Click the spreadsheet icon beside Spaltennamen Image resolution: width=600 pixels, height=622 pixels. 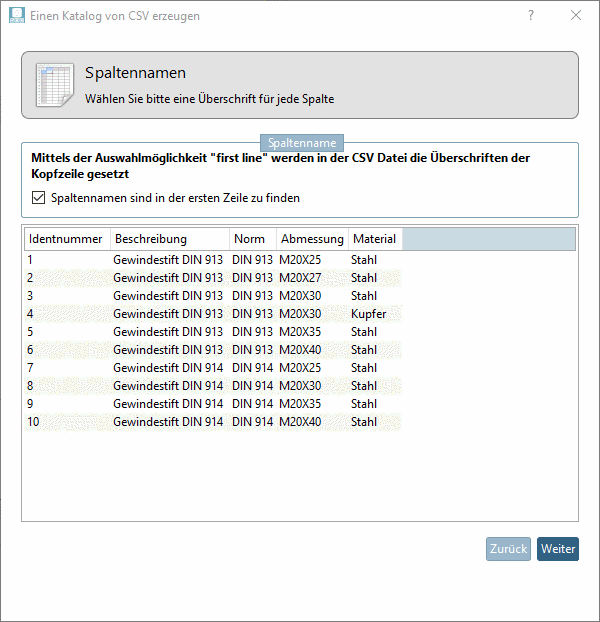(54, 84)
